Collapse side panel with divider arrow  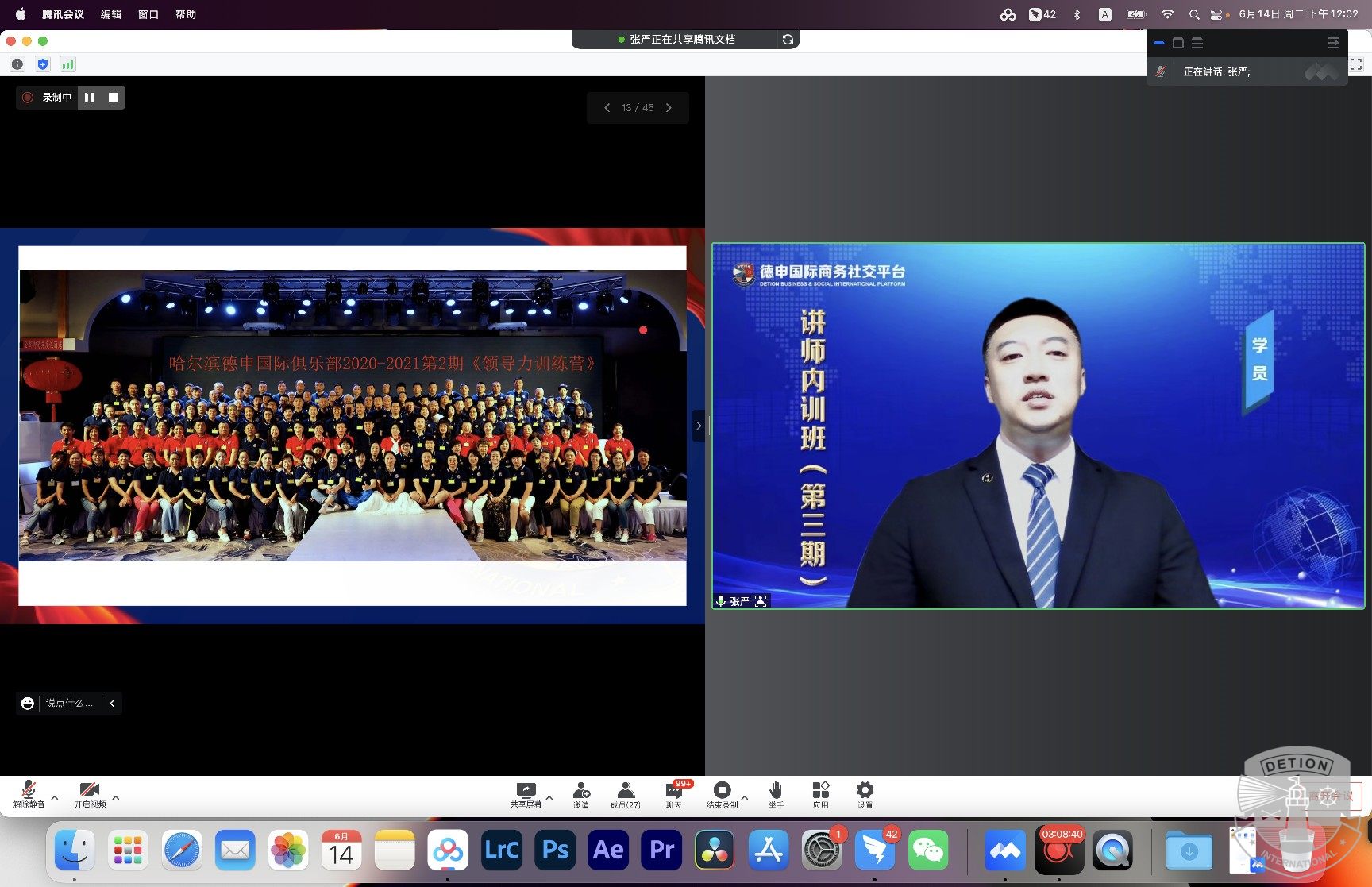[x=699, y=426]
